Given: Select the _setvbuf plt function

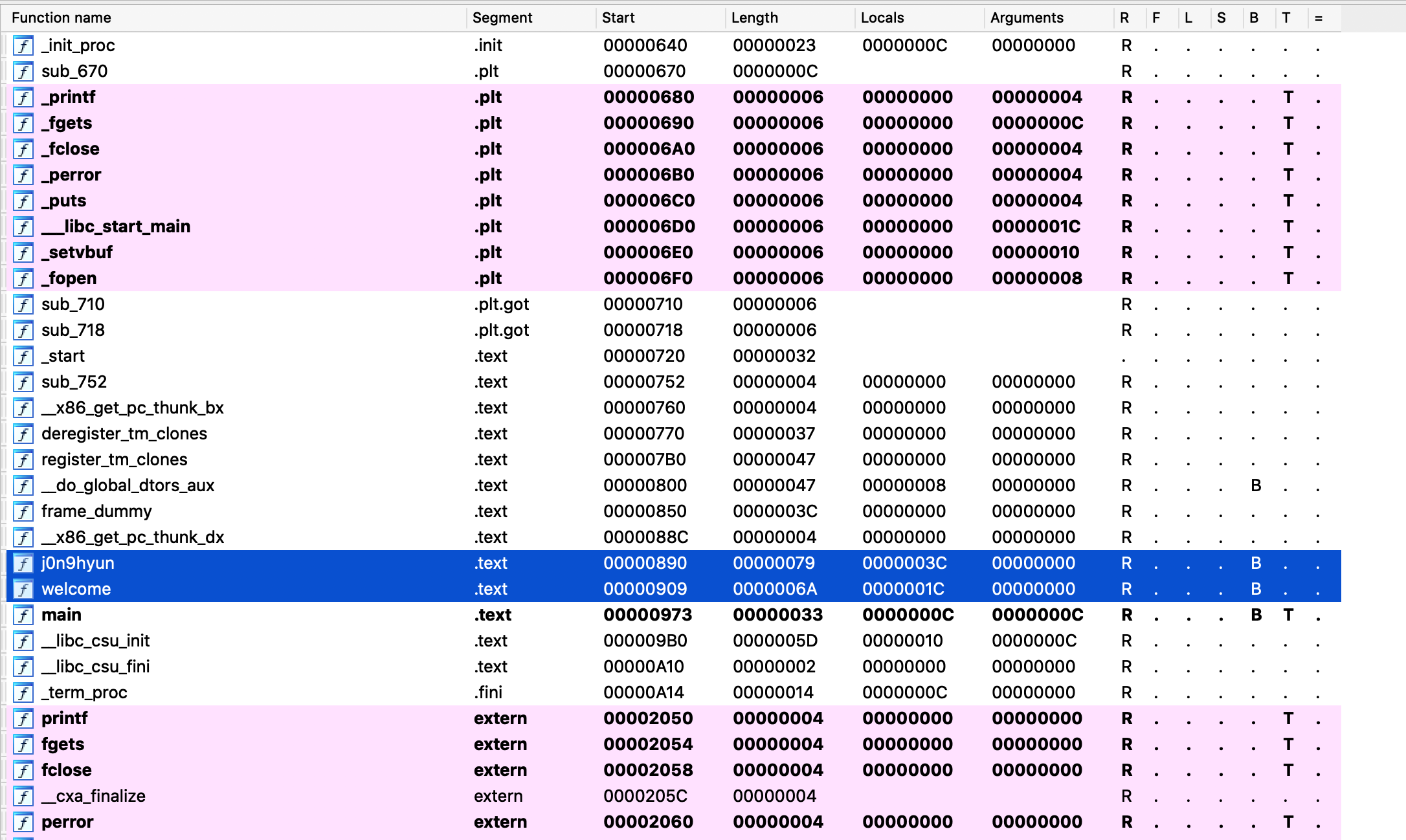Looking at the screenshot, I should pos(77,252).
